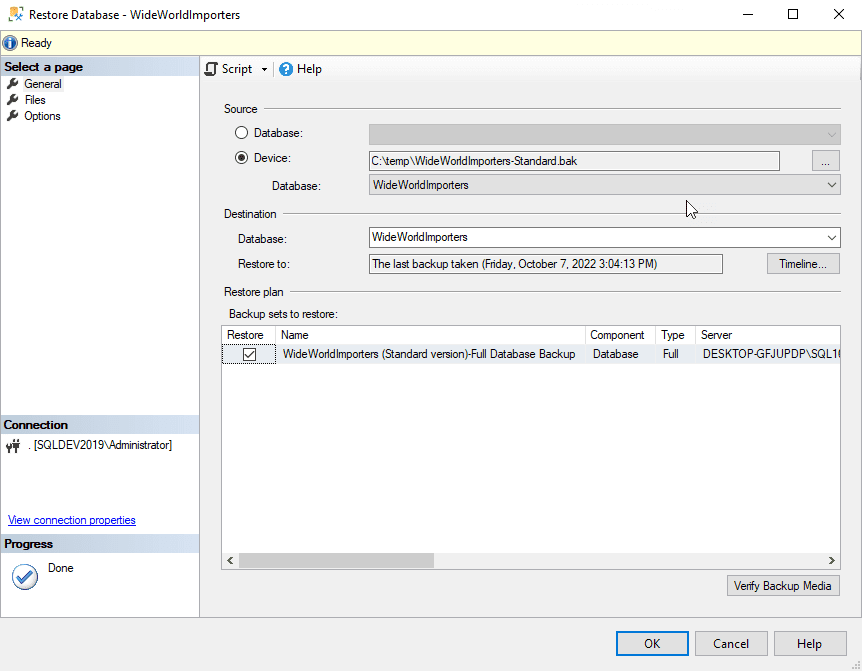
Task: Click the Device path input field
Action: pos(574,161)
